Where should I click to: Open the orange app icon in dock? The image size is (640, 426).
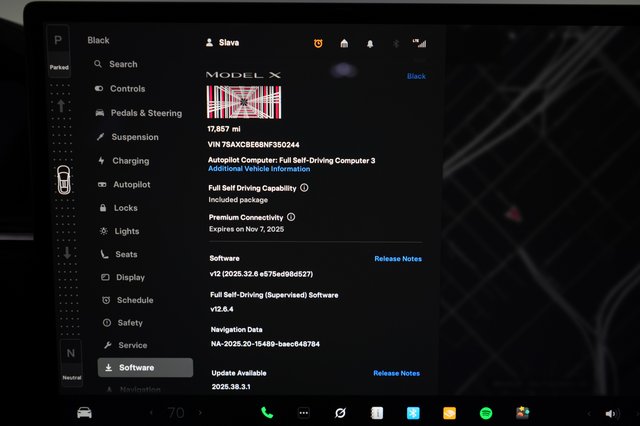(449, 413)
